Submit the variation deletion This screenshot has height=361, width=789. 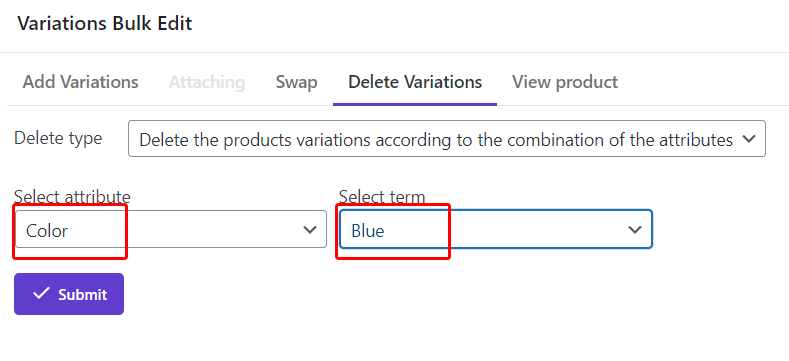69,294
